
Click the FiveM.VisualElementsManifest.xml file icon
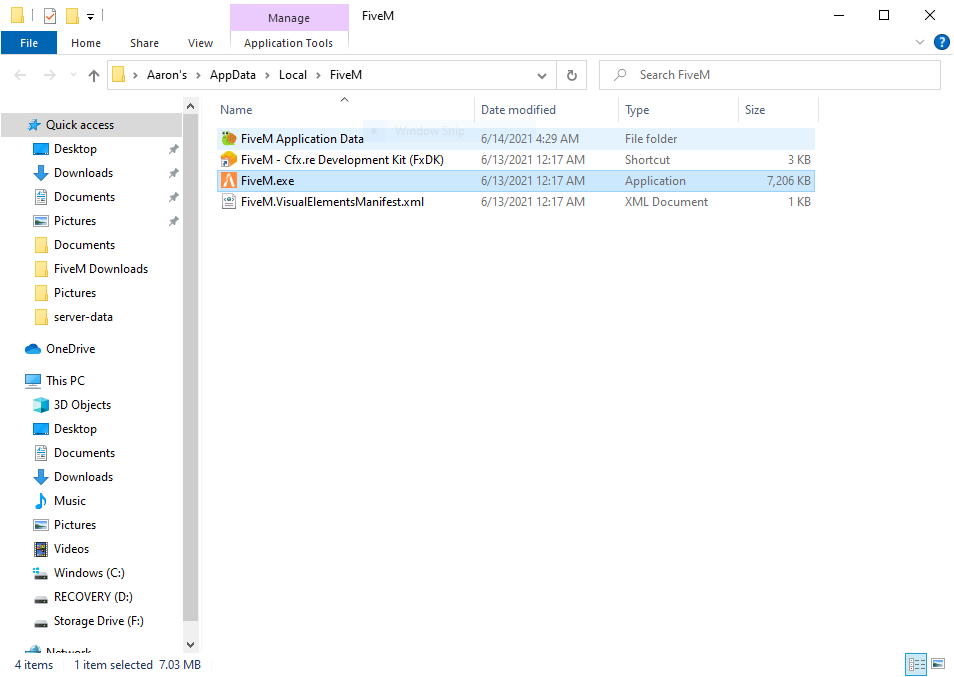pos(229,202)
